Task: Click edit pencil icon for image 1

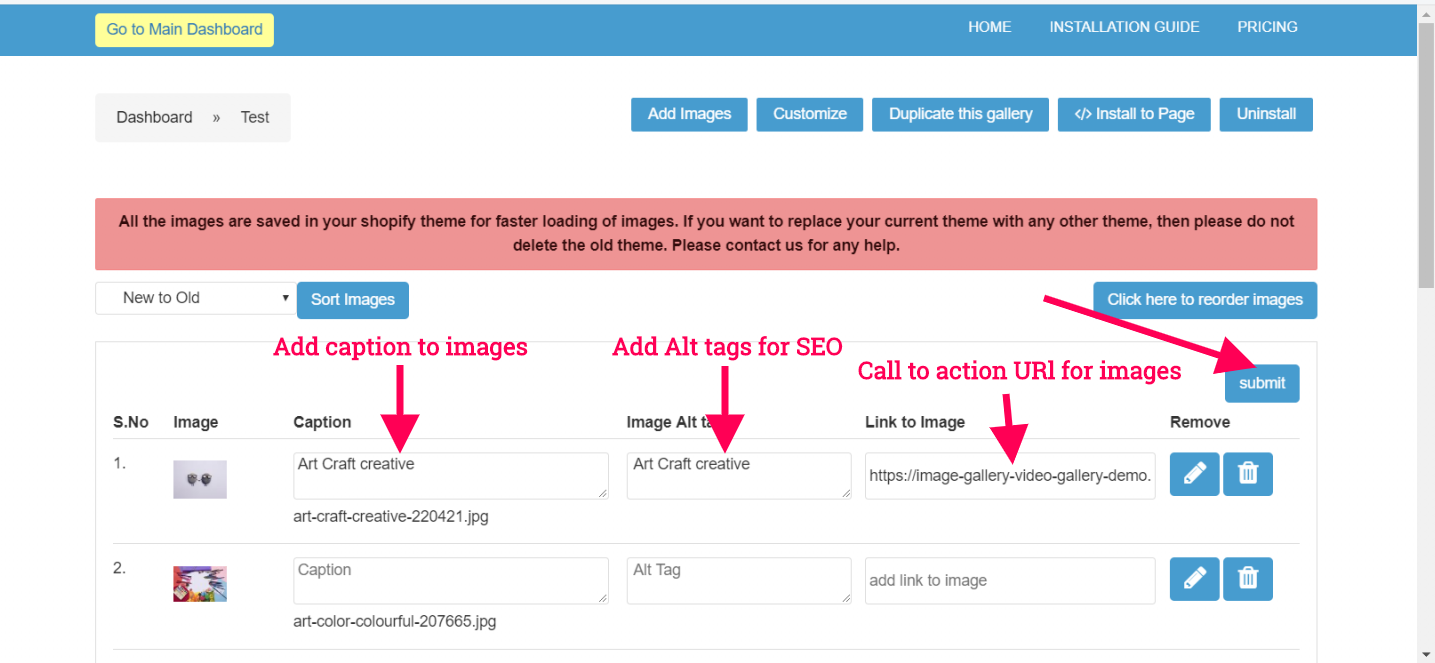Action: pyautogui.click(x=1194, y=474)
